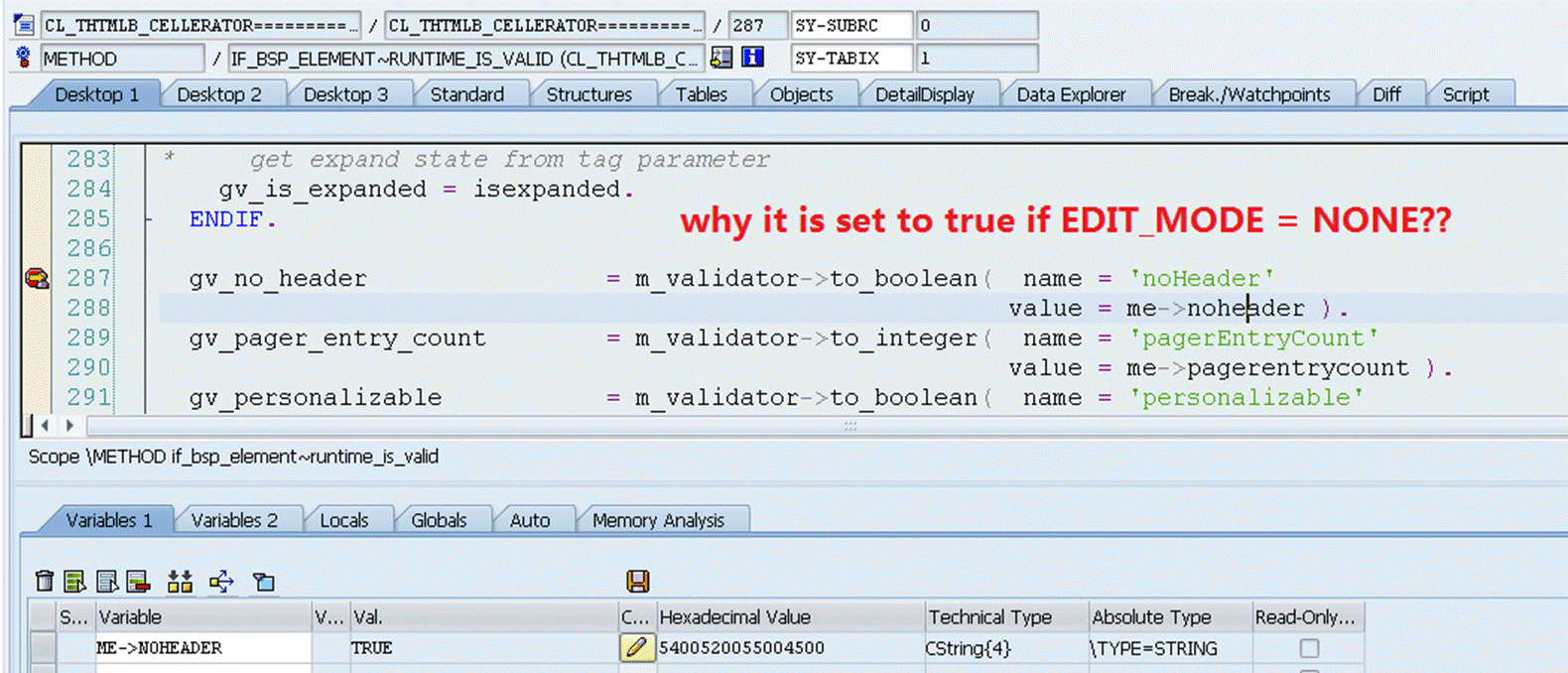Click the IF_BSP_ELEMENT~RUNTIME_IS_VALID field
This screenshot has width=1568, height=673.
coord(465,59)
